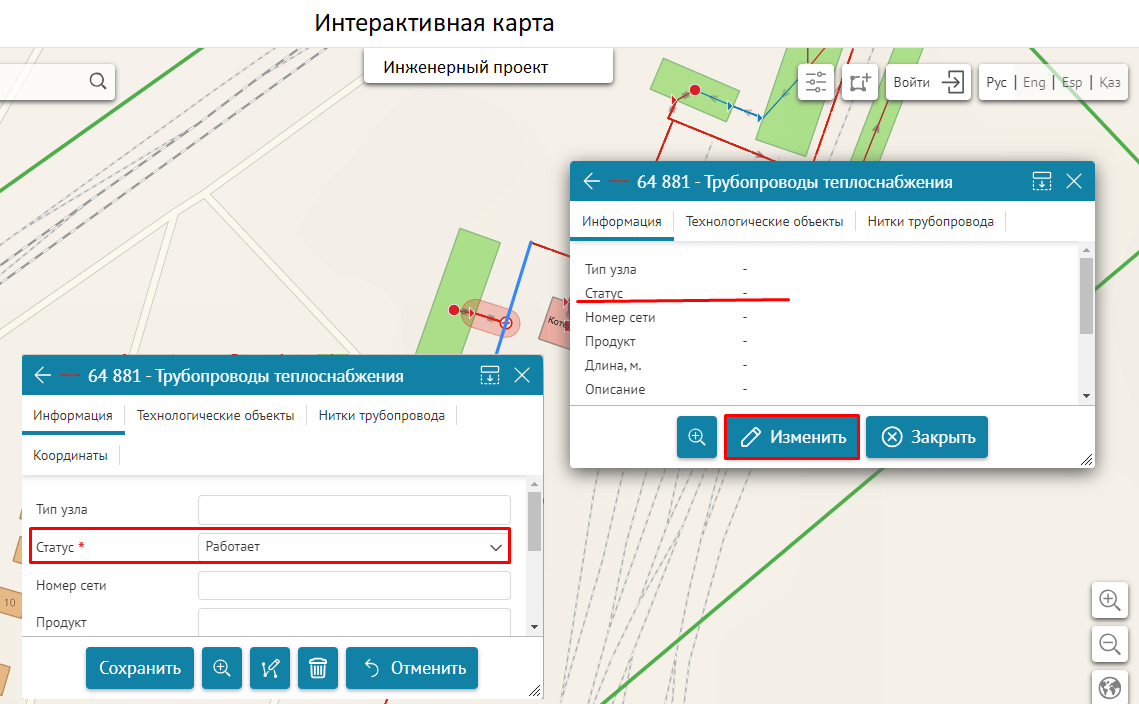Switch language to Eng
The height and width of the screenshot is (704, 1139).
[x=1034, y=82]
